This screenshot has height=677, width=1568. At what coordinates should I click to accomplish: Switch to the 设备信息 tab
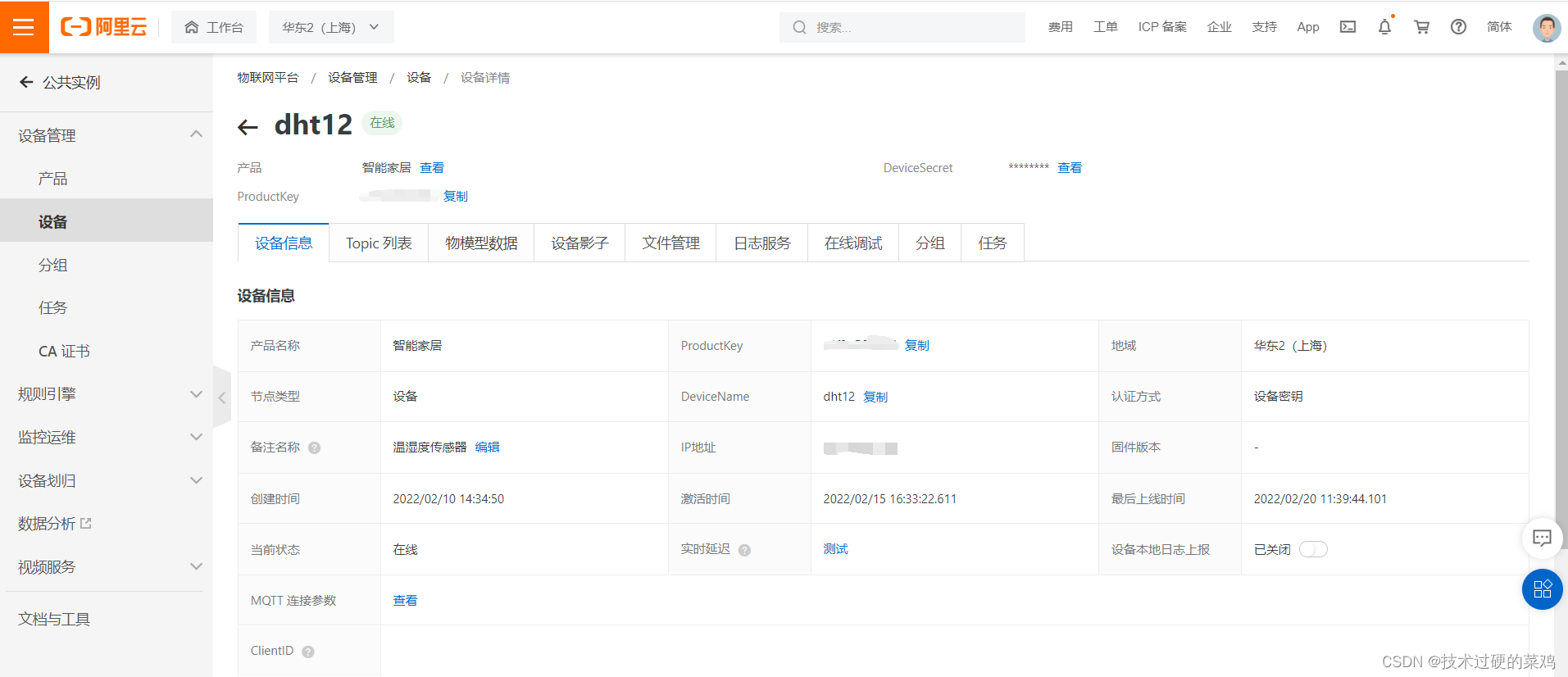pos(284,243)
